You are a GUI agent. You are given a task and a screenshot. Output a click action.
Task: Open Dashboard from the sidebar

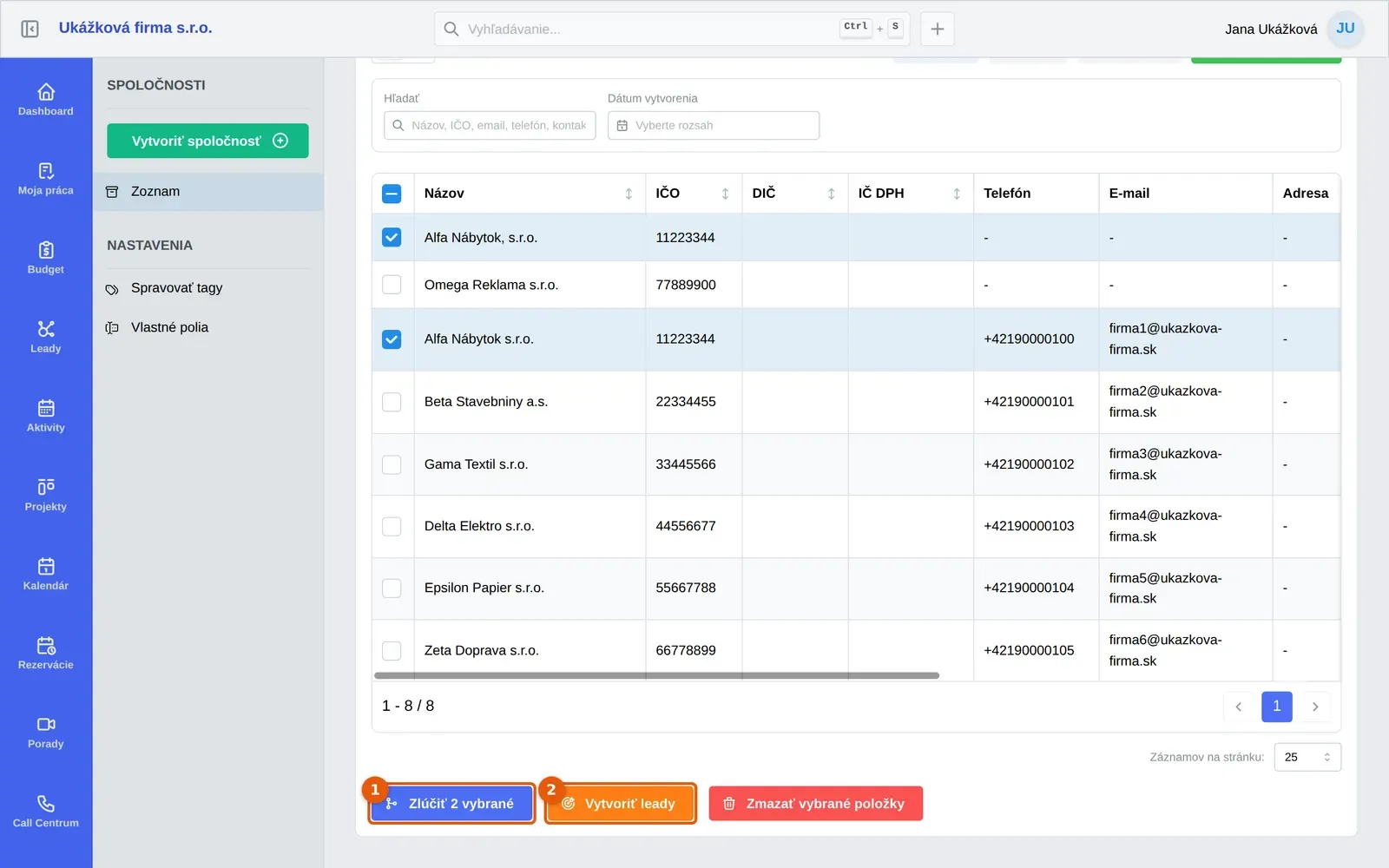point(46,99)
